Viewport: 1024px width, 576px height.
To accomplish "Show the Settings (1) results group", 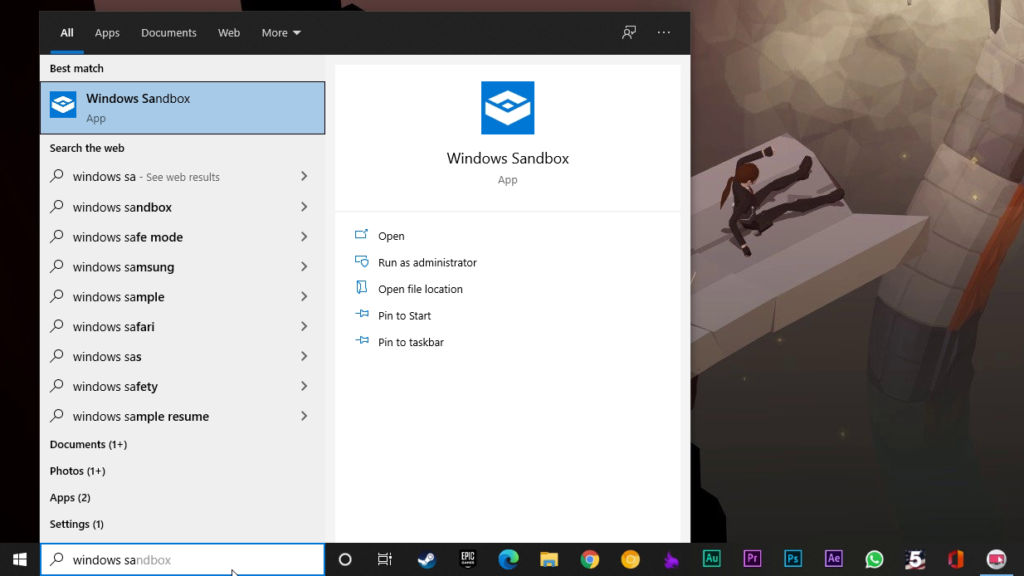I will pyautogui.click(x=76, y=524).
